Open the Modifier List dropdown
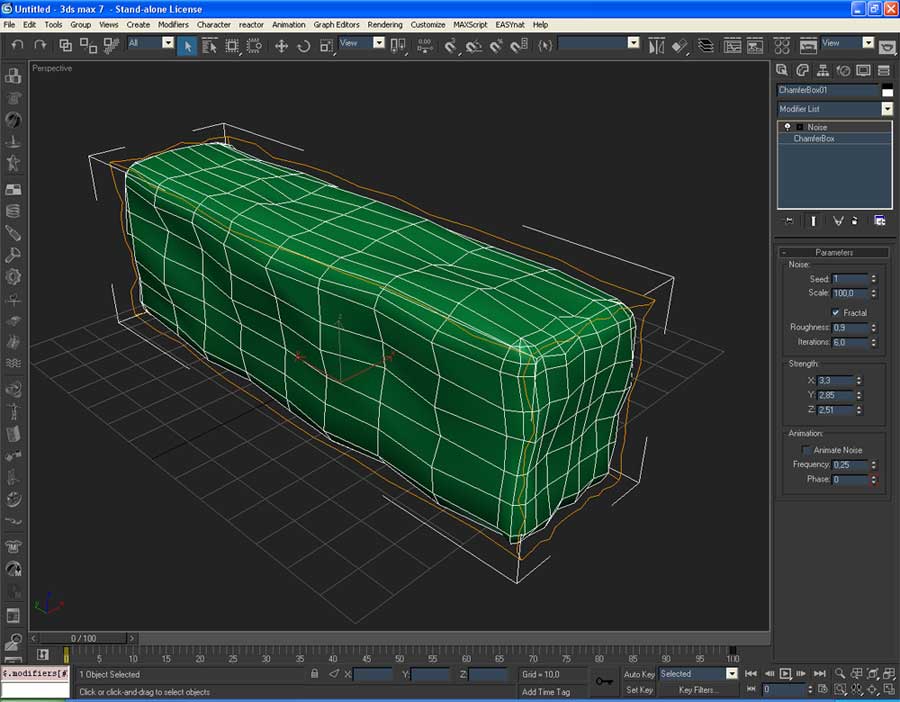This screenshot has height=702, width=900. tap(887, 108)
